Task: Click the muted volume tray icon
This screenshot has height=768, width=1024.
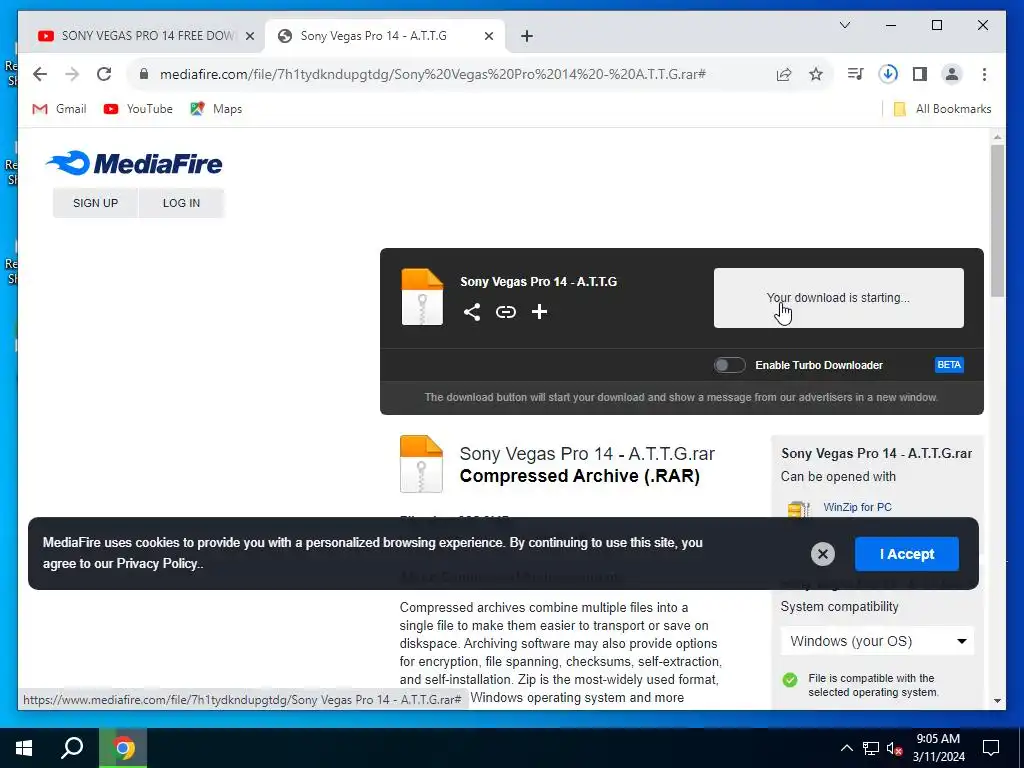Action: pos(895,748)
